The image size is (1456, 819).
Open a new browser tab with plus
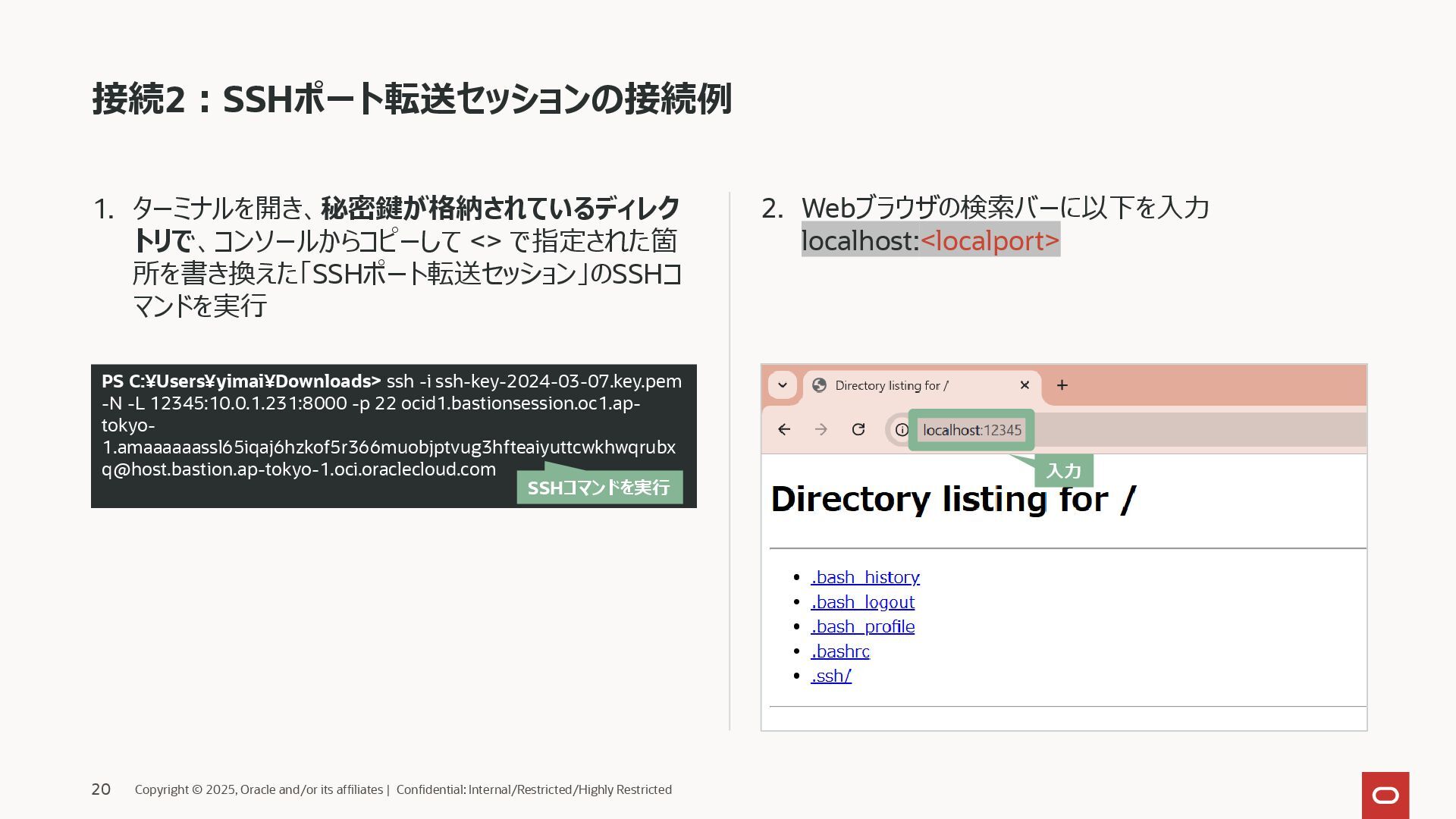tap(1062, 385)
